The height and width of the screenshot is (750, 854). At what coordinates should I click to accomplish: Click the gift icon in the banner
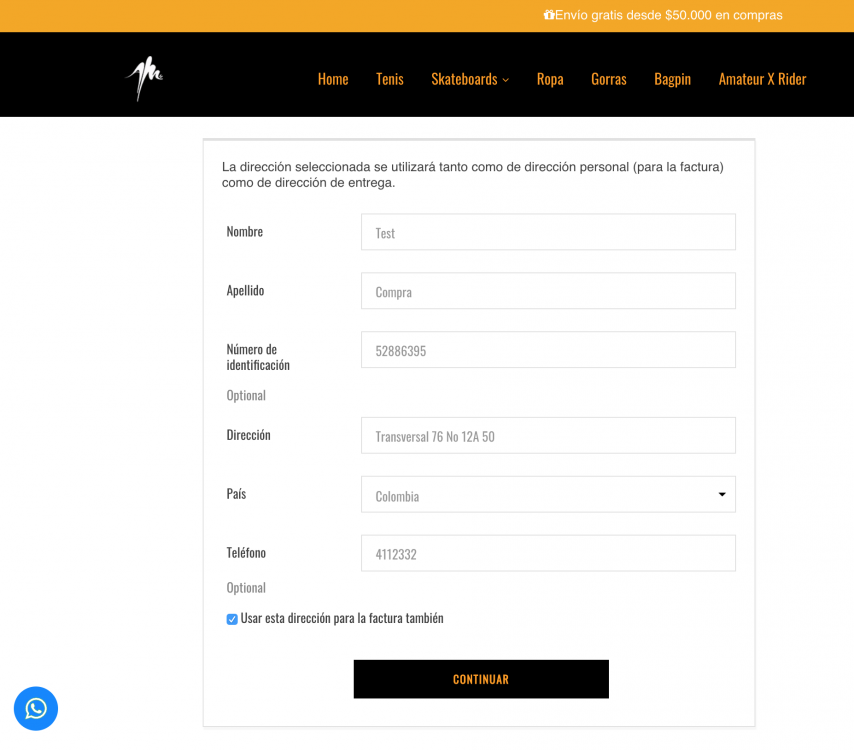(548, 15)
